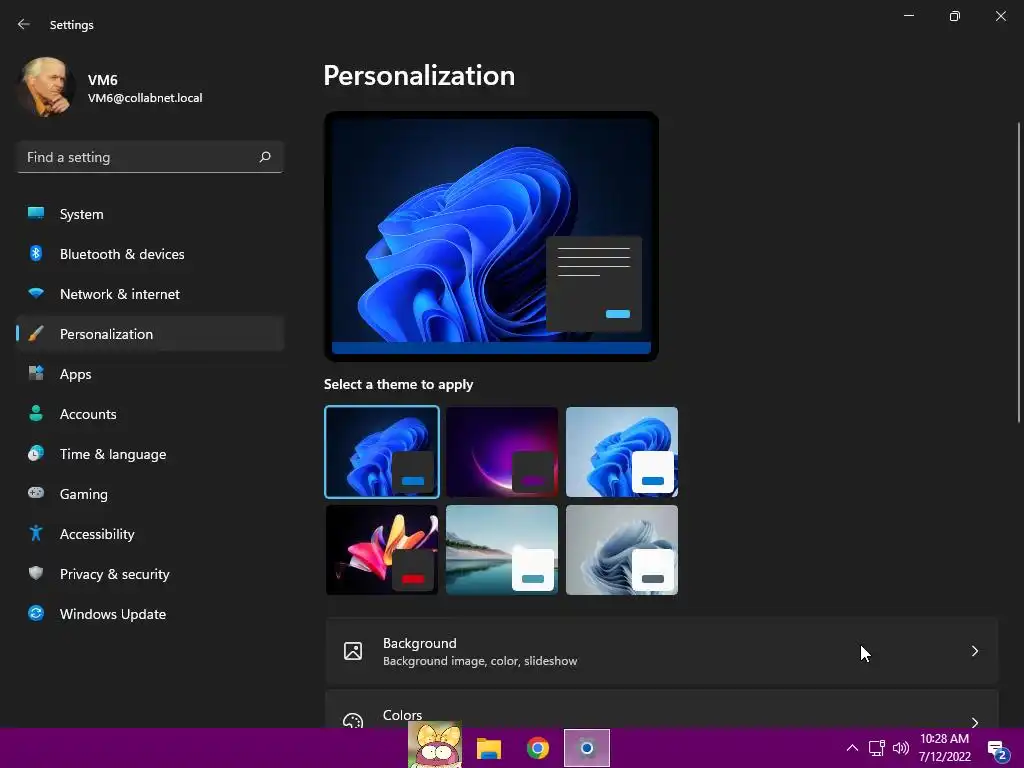
Task: Click the VM6@collabnet.local account text
Action: click(x=145, y=98)
